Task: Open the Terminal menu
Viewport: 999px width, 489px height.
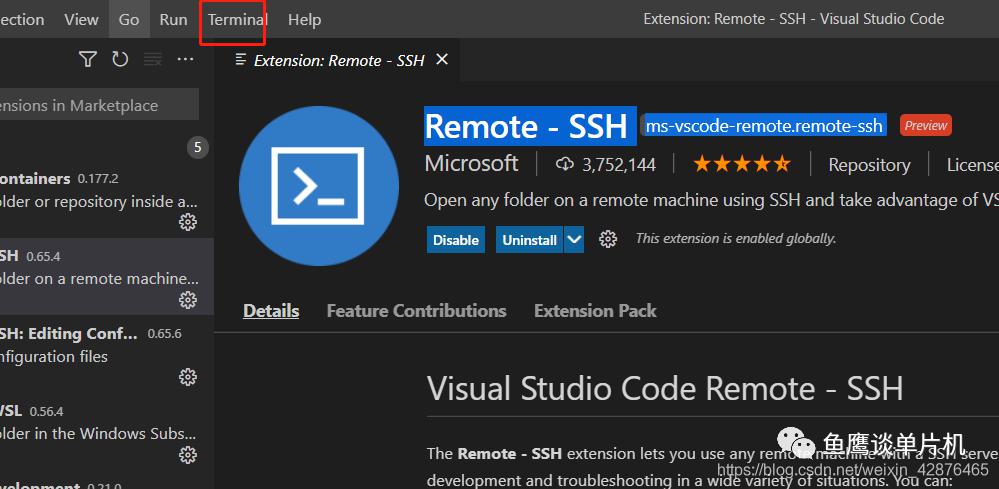Action: (x=237, y=20)
